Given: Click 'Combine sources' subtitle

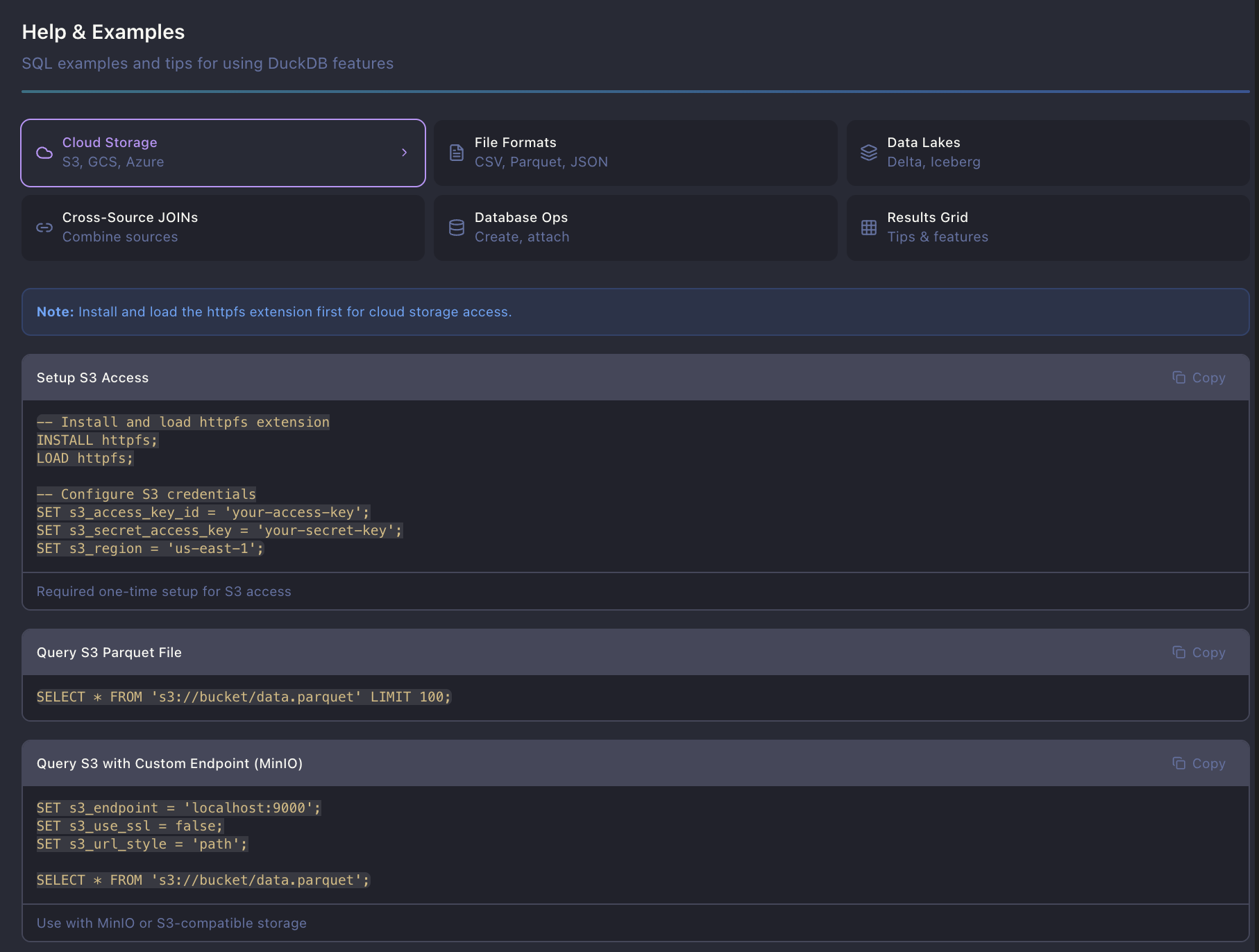Looking at the screenshot, I should pos(120,237).
